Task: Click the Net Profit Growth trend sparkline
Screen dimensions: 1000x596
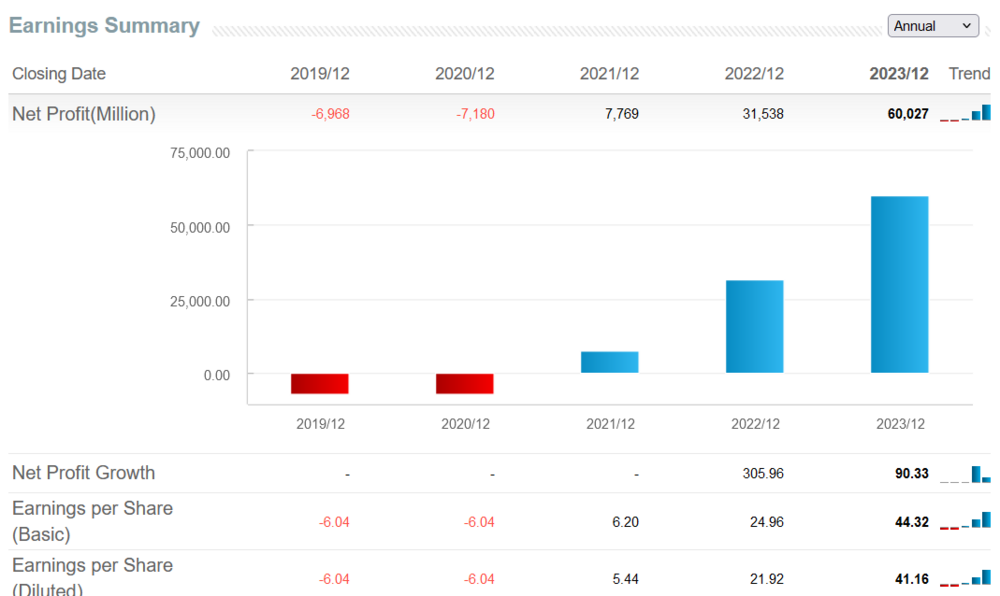Action: pos(965,474)
